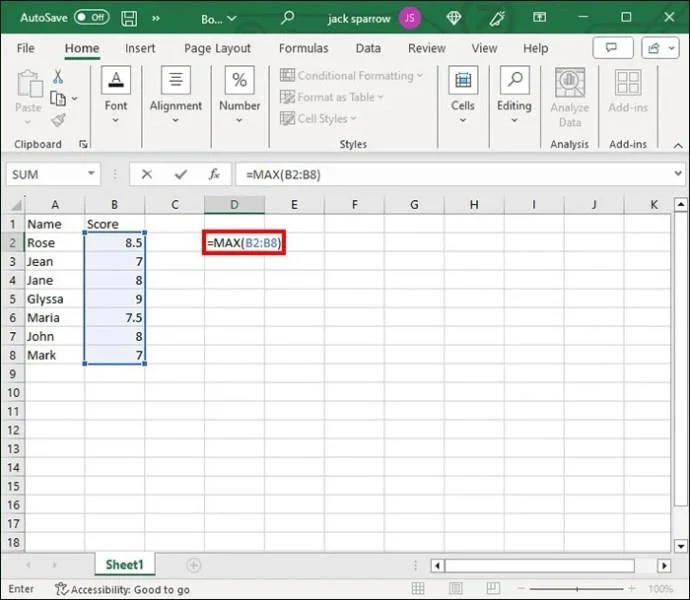This screenshot has width=690, height=600.
Task: Open the Cells ribbon group
Action: [462, 98]
